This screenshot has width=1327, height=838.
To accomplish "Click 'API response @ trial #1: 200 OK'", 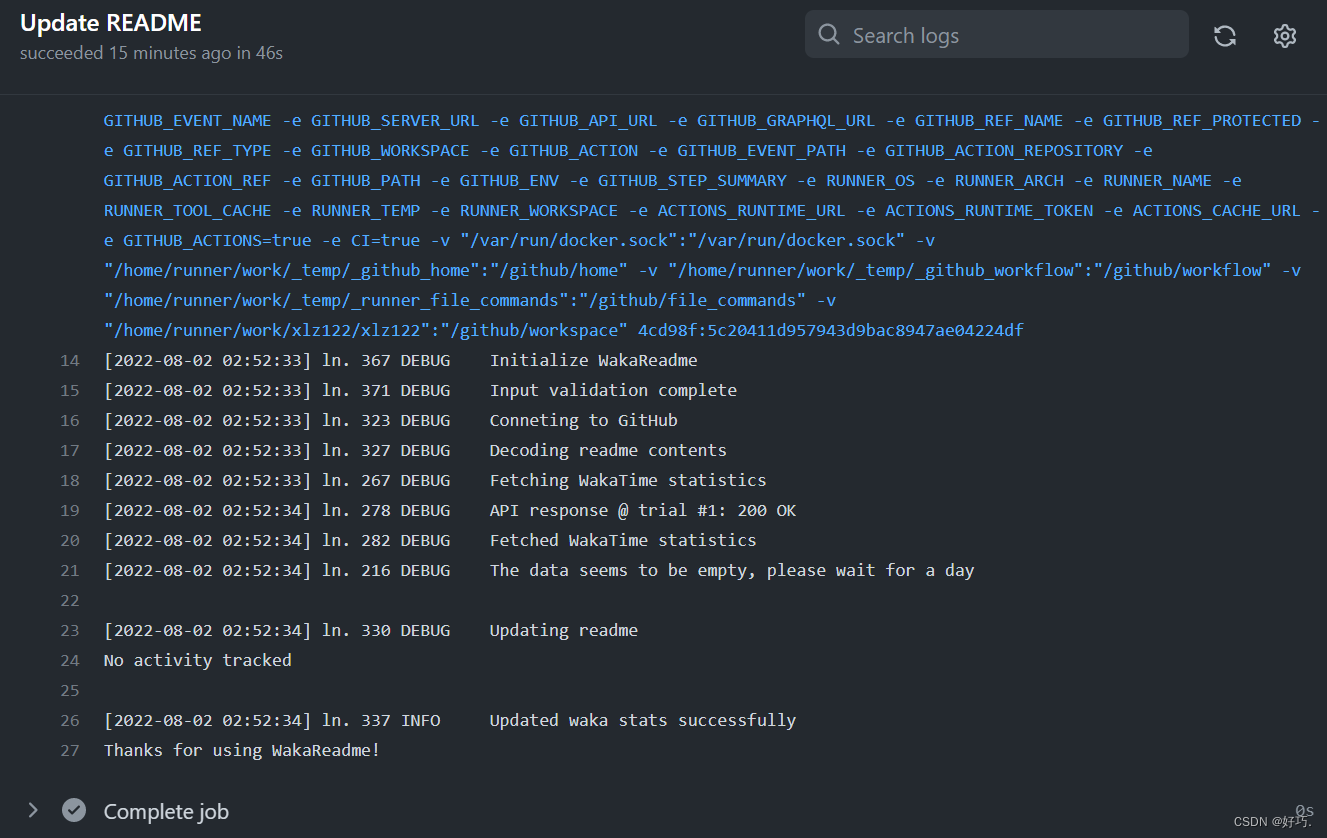I will [x=643, y=510].
